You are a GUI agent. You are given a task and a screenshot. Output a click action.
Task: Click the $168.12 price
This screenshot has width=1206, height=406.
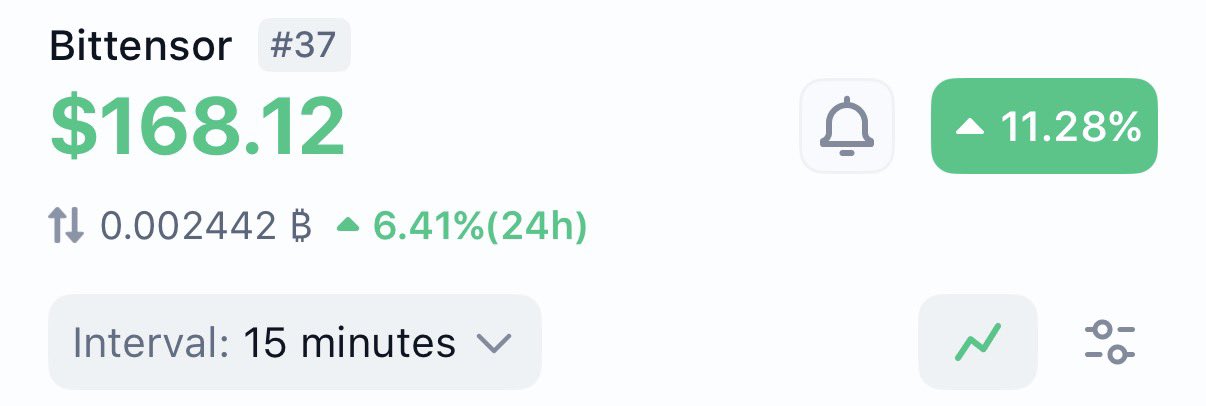(x=198, y=128)
